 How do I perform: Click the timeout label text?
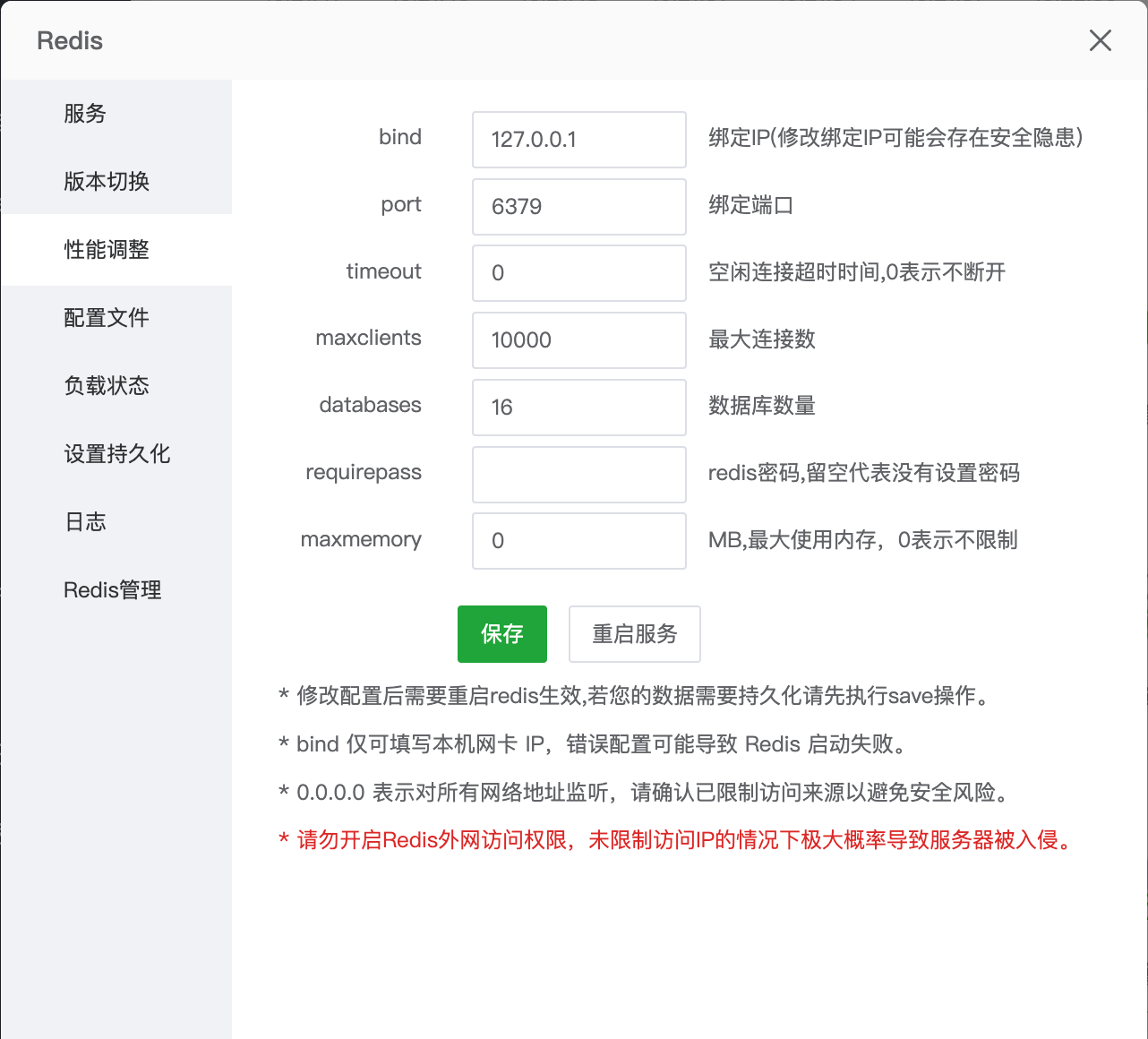[384, 271]
